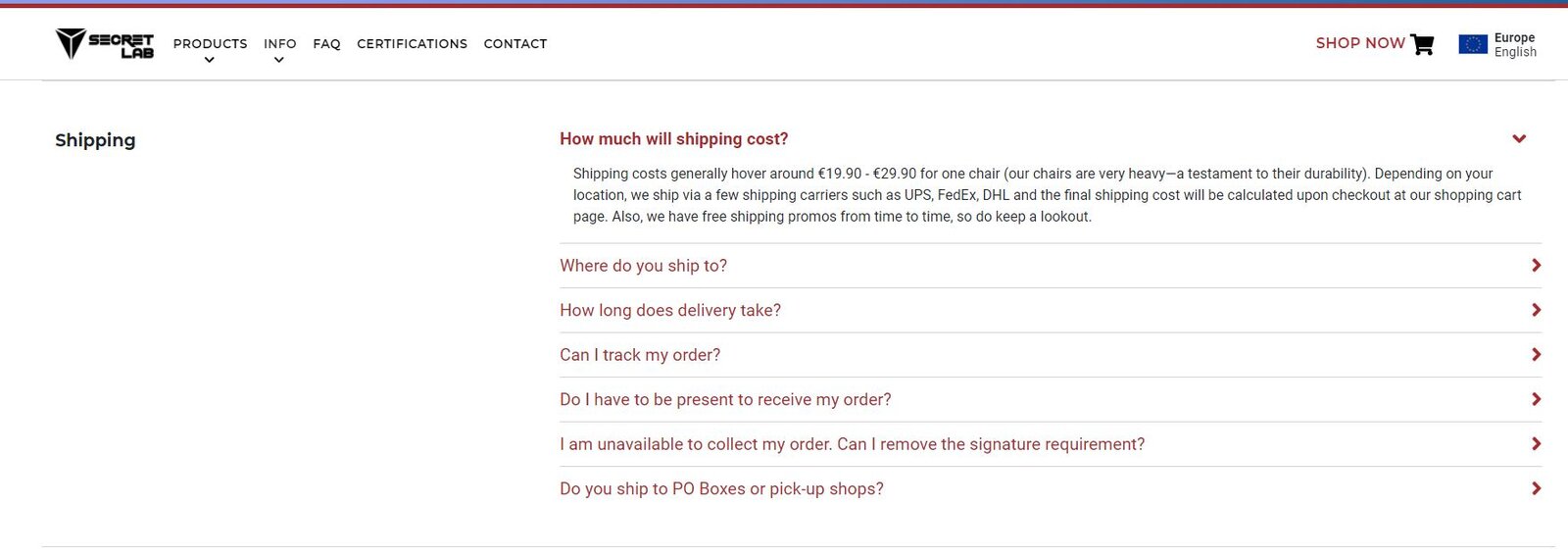Collapse the shipping cost answer chevron

[x=1519, y=139]
